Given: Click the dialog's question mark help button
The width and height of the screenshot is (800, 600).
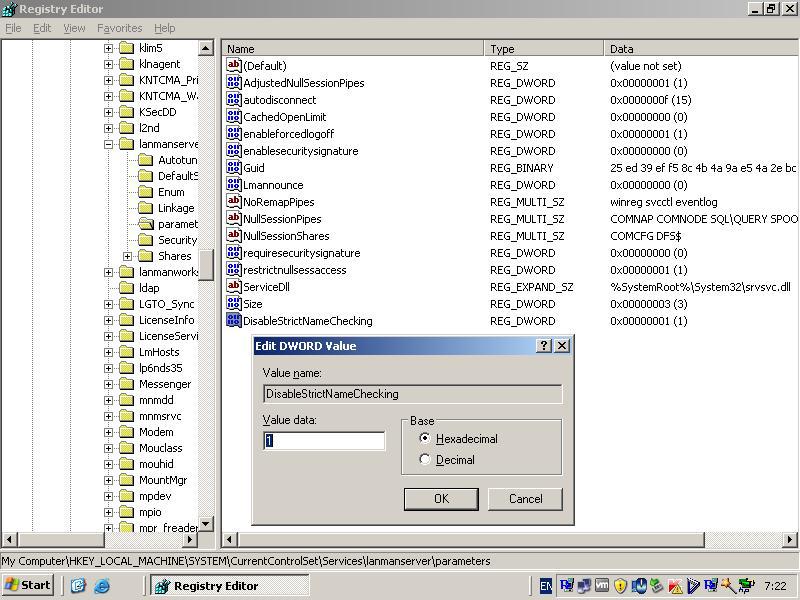Looking at the screenshot, I should (x=544, y=345).
